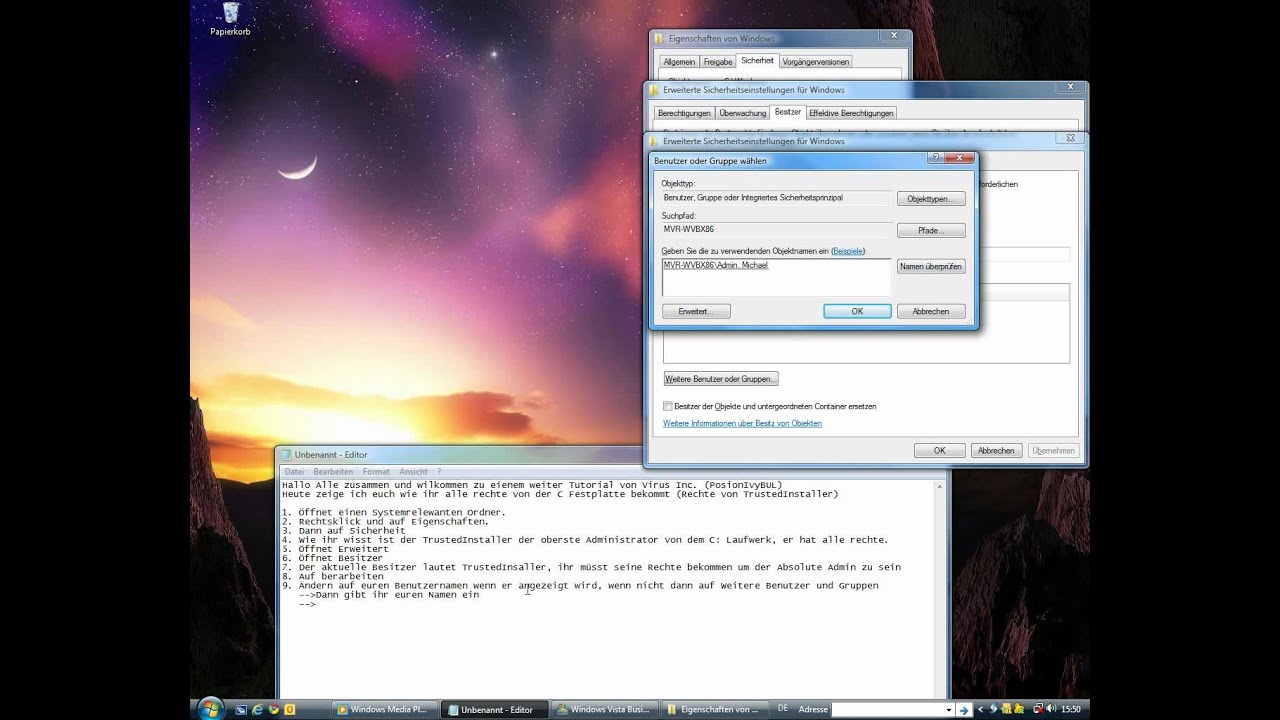Switch to Eigenschaften von taskbar button
Viewport: 1280px width, 720px height.
(x=714, y=709)
